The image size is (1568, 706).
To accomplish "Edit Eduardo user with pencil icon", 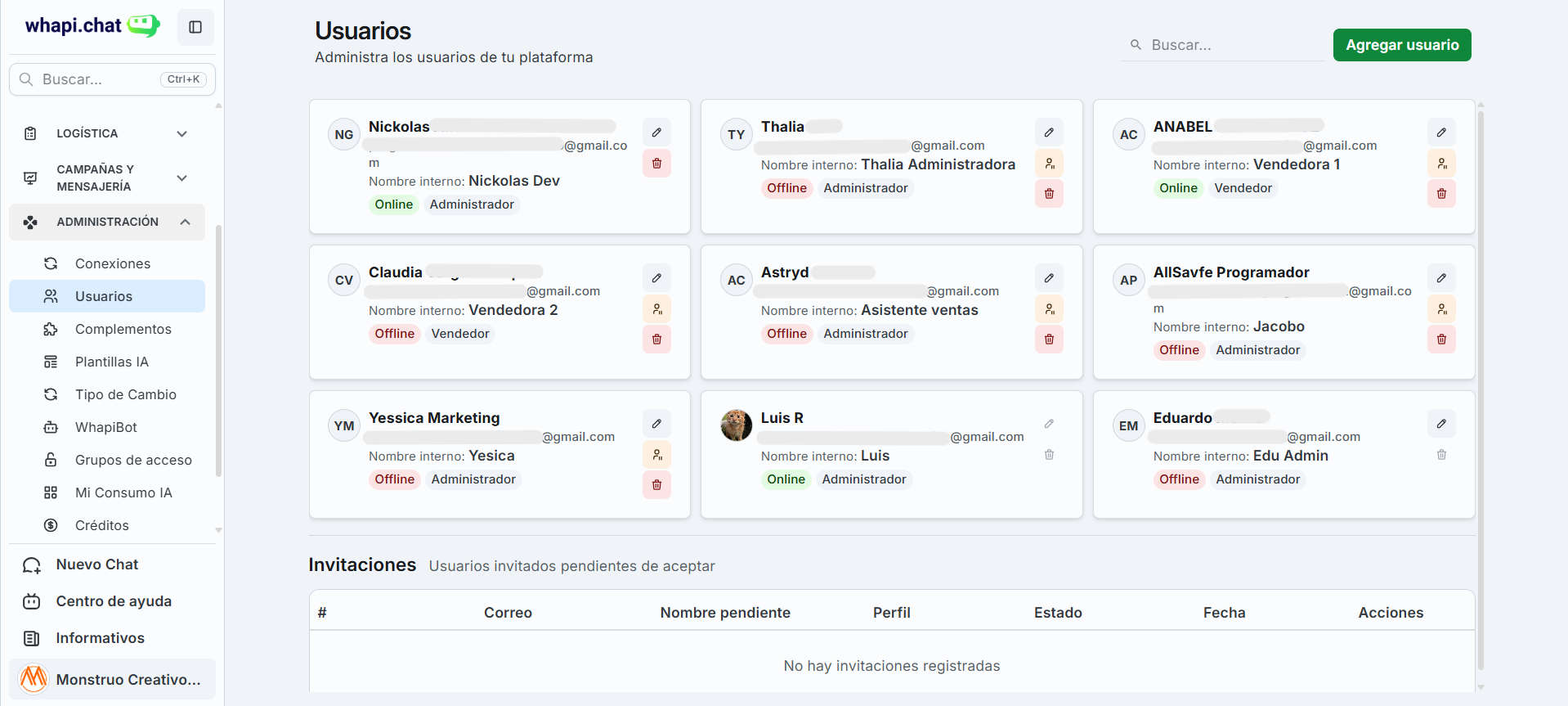I will coord(1441,424).
